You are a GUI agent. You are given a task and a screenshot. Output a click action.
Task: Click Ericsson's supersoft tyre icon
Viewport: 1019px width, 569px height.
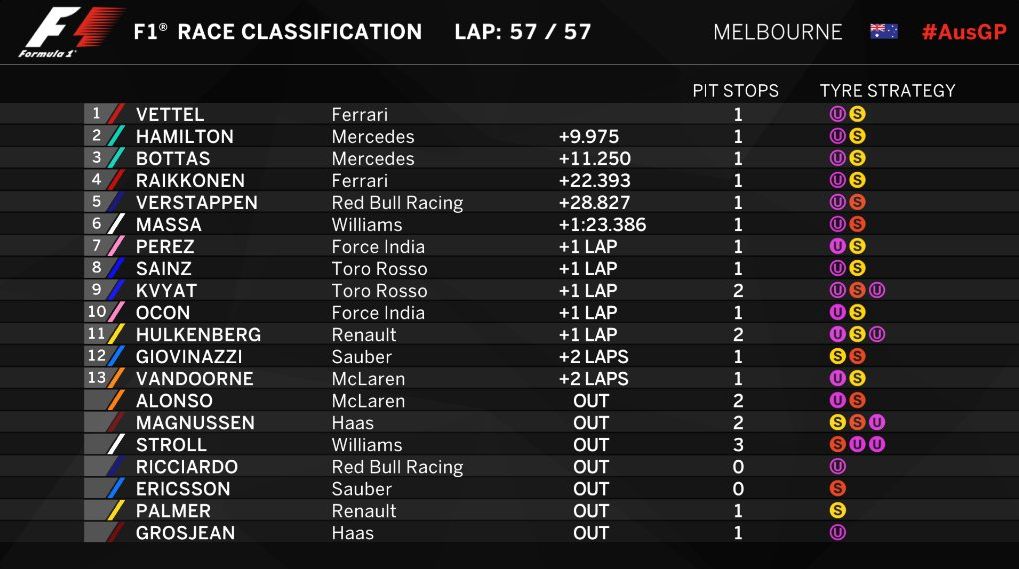[x=838, y=489]
